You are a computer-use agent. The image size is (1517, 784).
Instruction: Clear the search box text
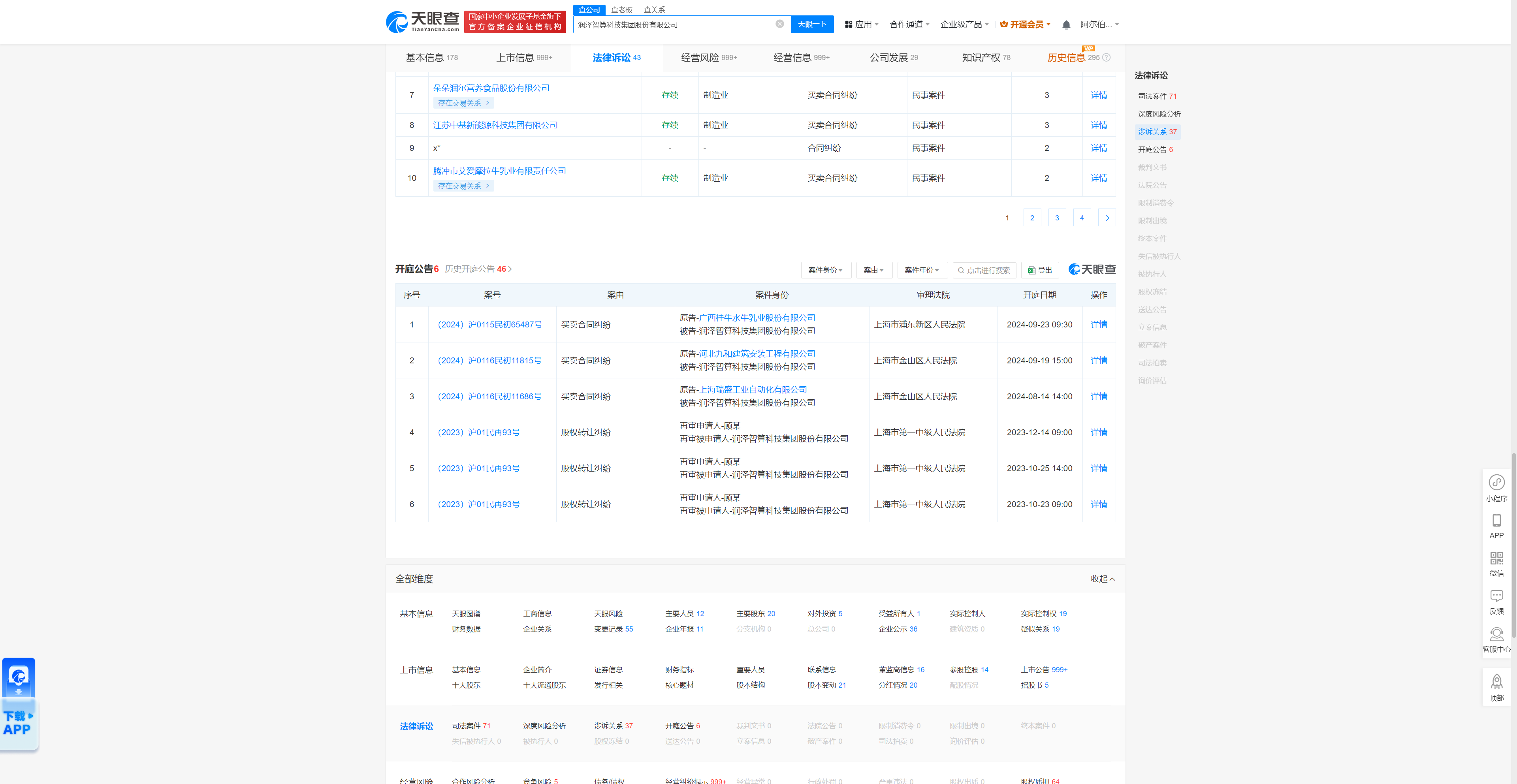tap(779, 24)
